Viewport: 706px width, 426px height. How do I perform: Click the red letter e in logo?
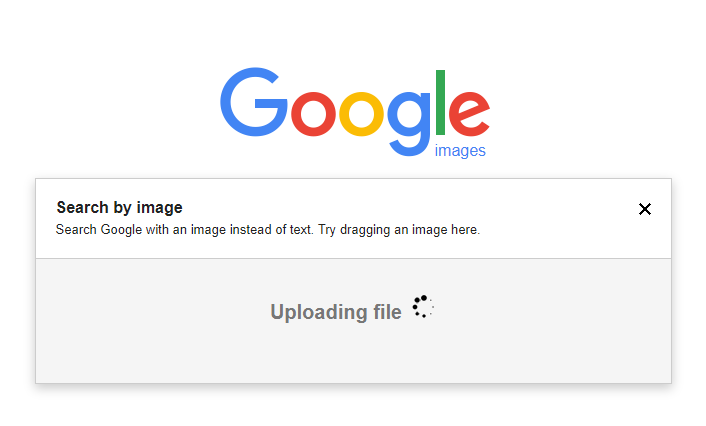[468, 112]
